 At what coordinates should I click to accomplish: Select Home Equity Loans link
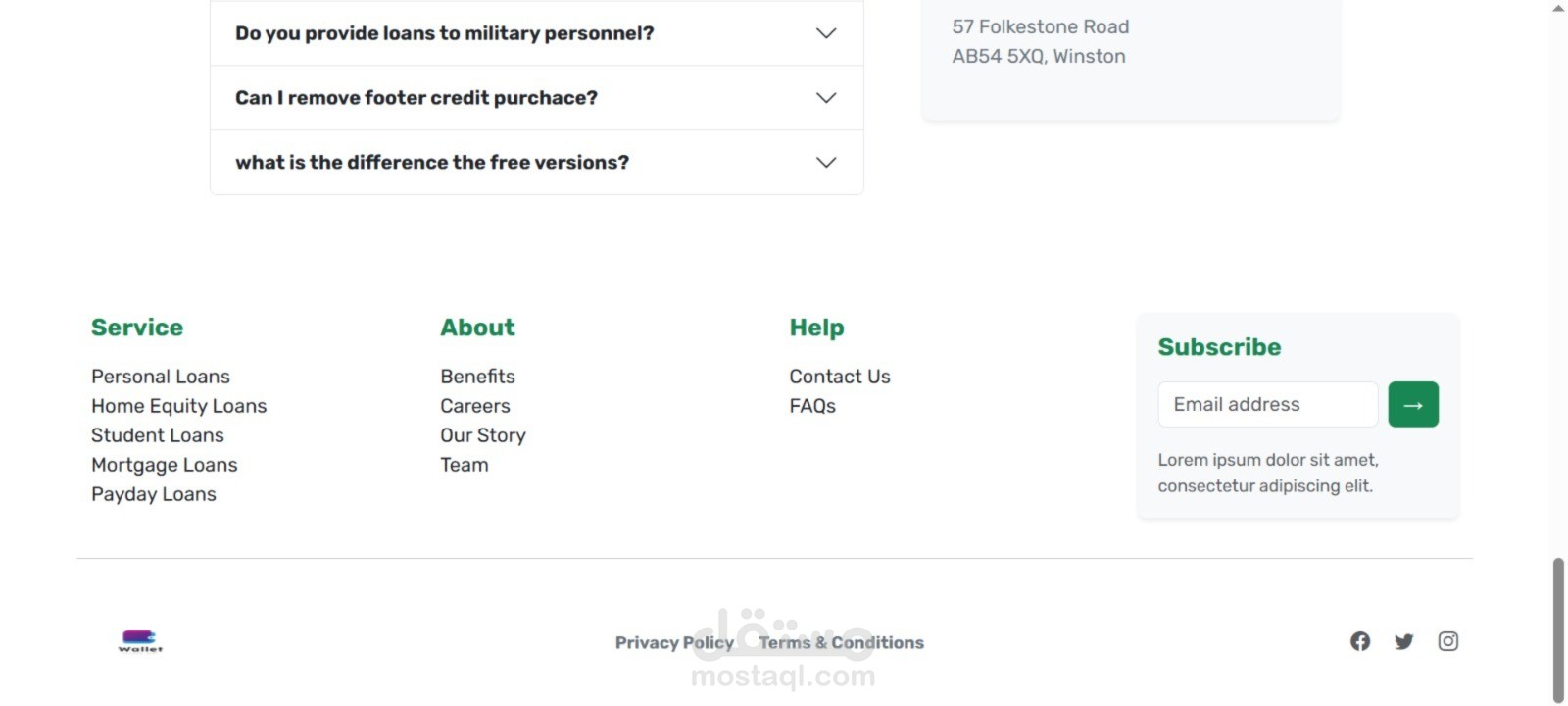(178, 406)
